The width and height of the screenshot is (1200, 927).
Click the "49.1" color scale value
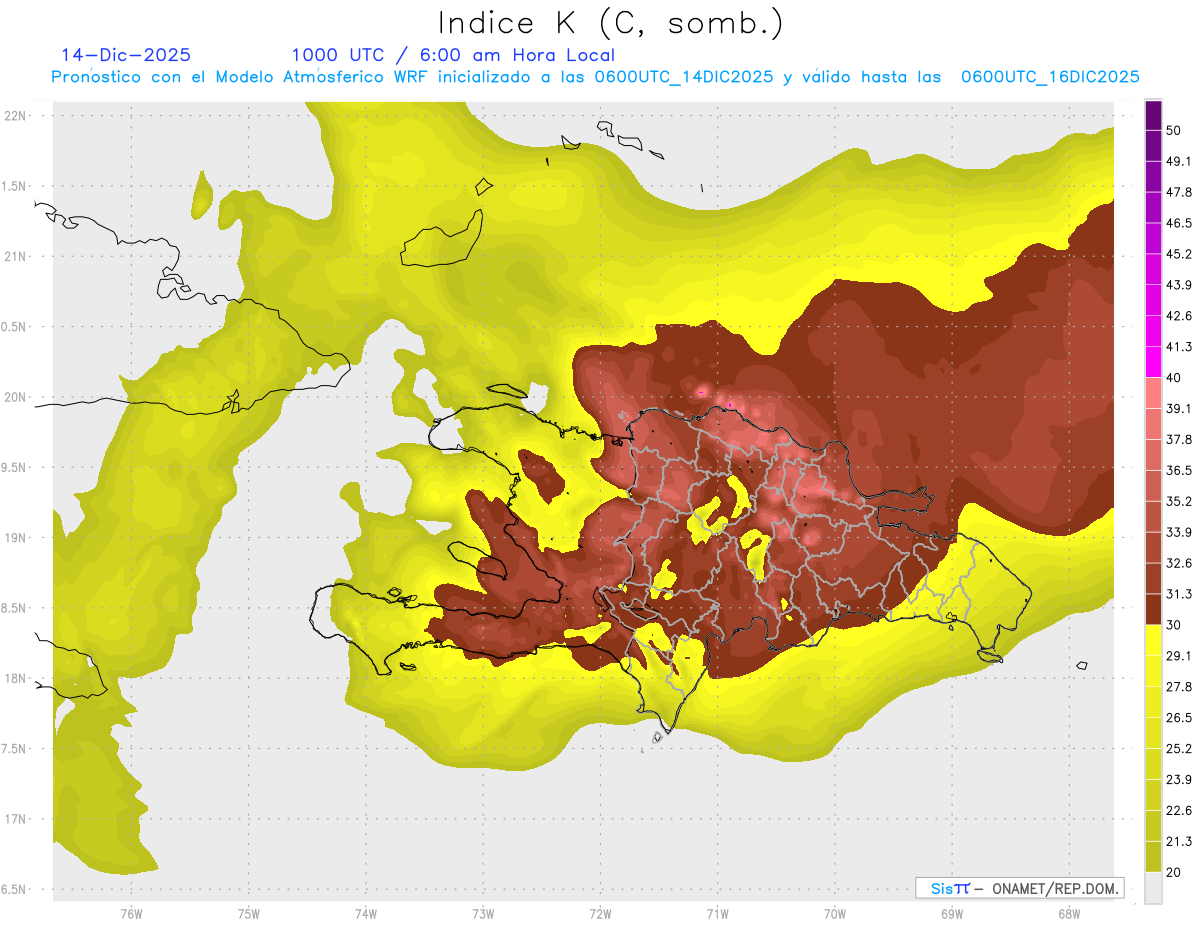point(1180,161)
